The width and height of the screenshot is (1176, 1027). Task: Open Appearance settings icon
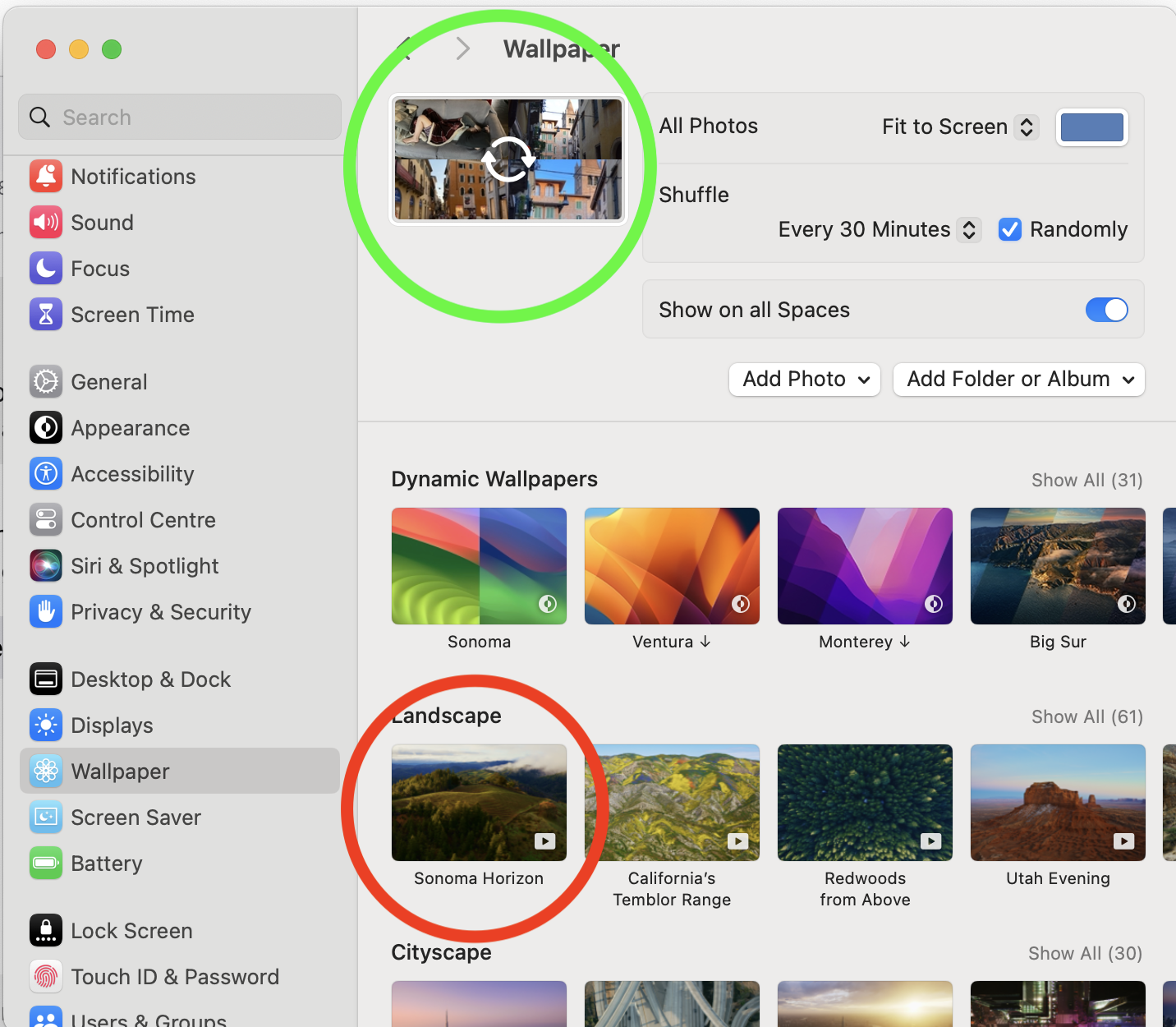pos(46,427)
